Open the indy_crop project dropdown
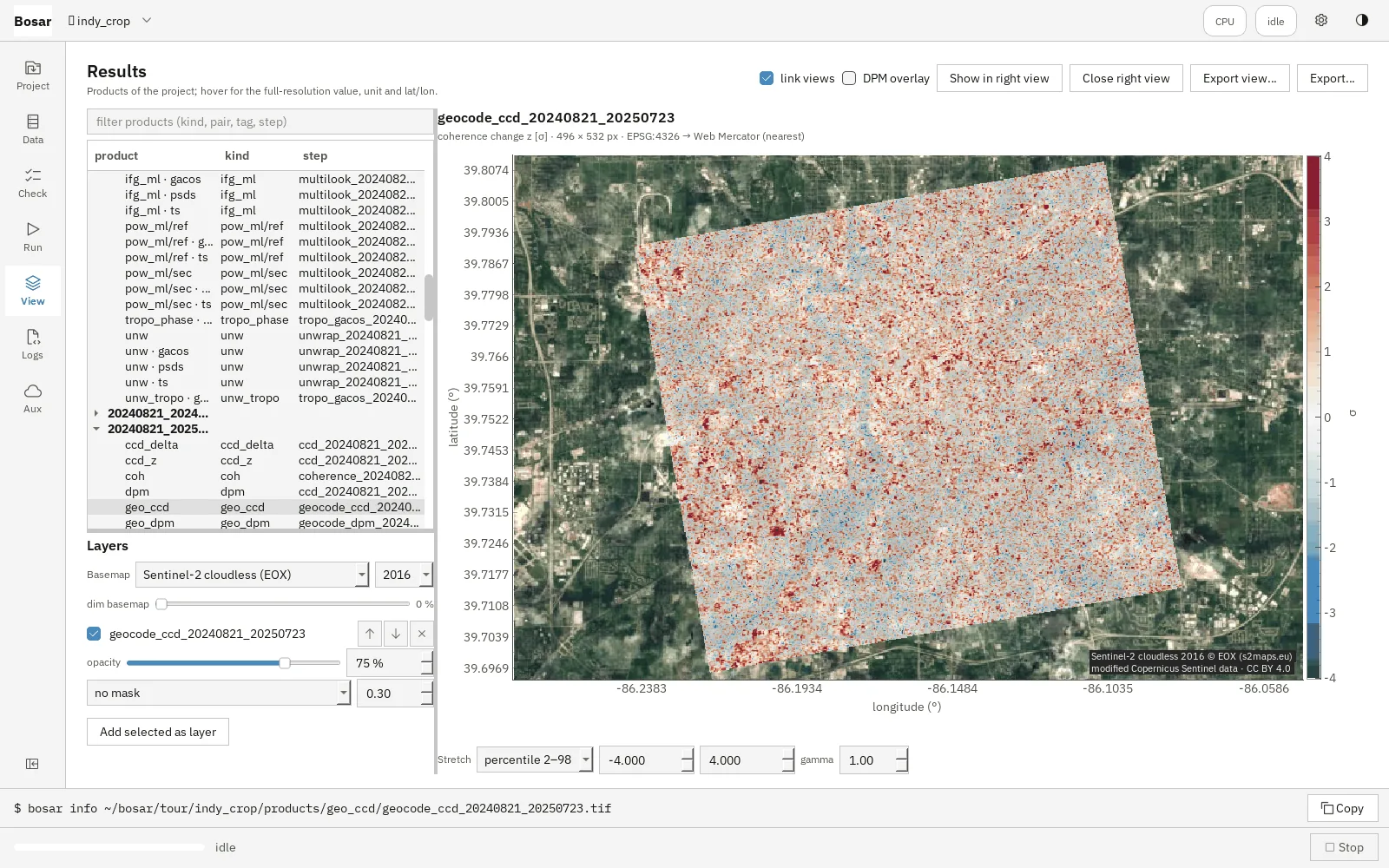The width and height of the screenshot is (1389, 868). [x=110, y=21]
